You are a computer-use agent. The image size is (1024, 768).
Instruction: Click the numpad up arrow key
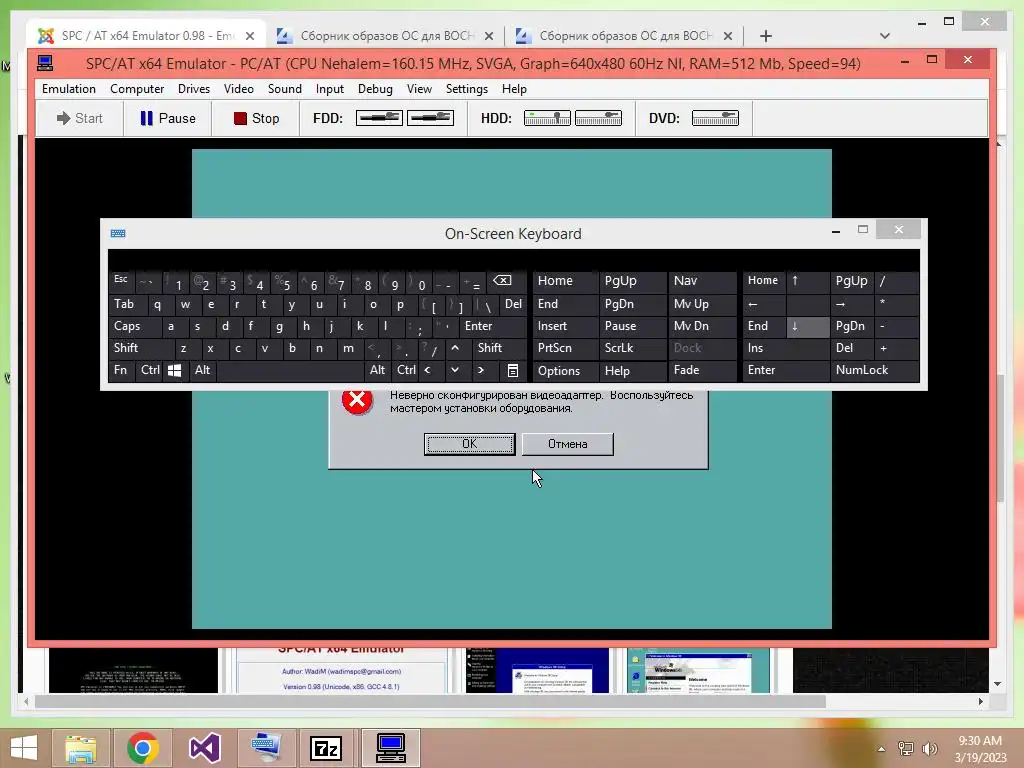pyautogui.click(x=808, y=281)
